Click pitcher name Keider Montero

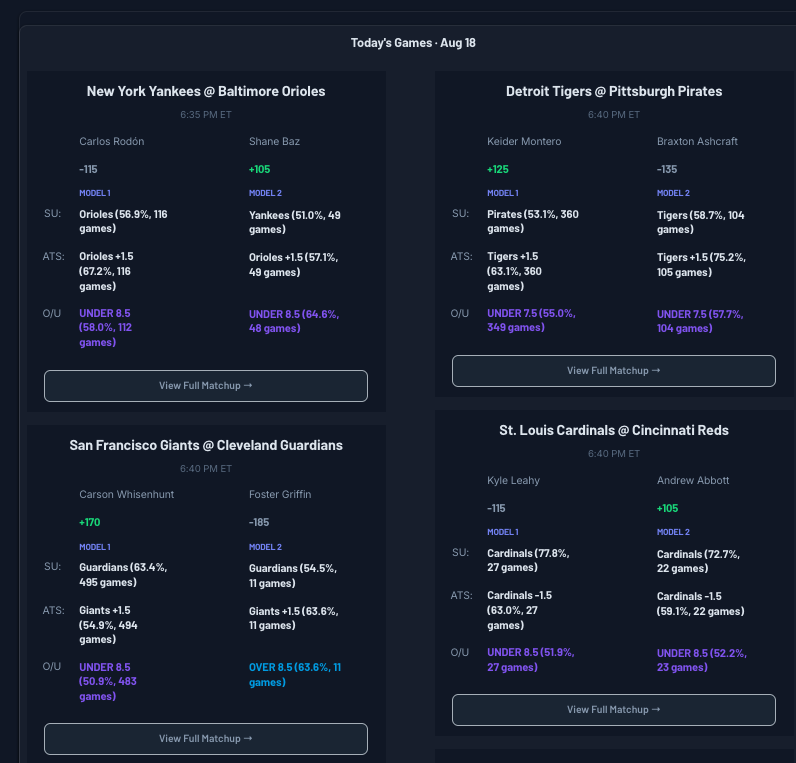[x=524, y=142]
